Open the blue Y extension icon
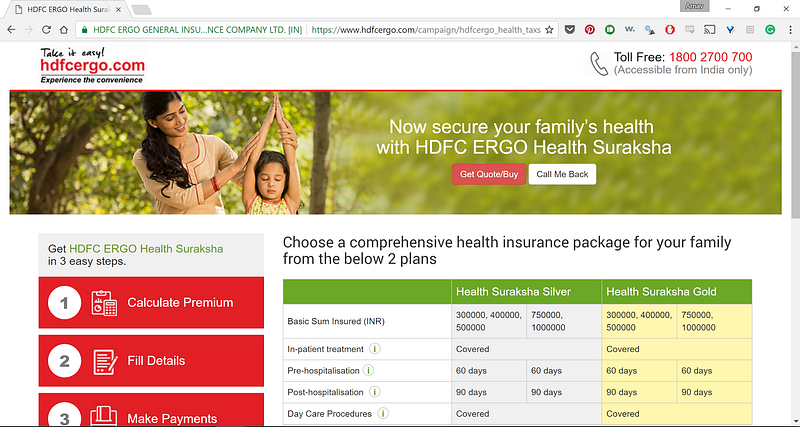The width and height of the screenshot is (800, 427). coord(730,30)
